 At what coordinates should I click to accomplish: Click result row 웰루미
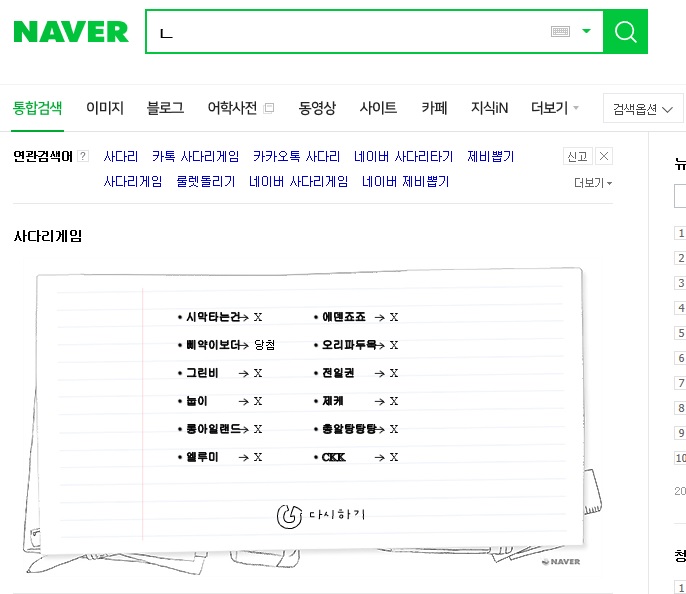click(220, 457)
